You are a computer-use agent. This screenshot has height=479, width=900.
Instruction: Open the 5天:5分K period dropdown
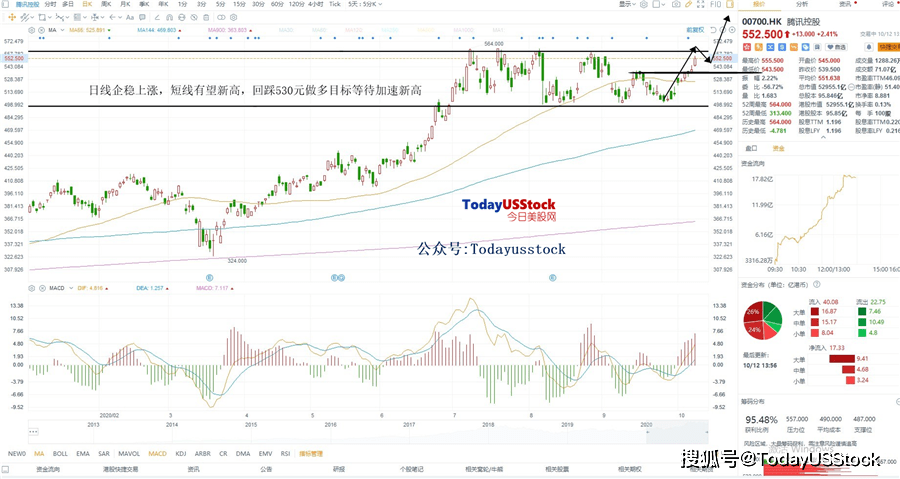(x=364, y=4)
